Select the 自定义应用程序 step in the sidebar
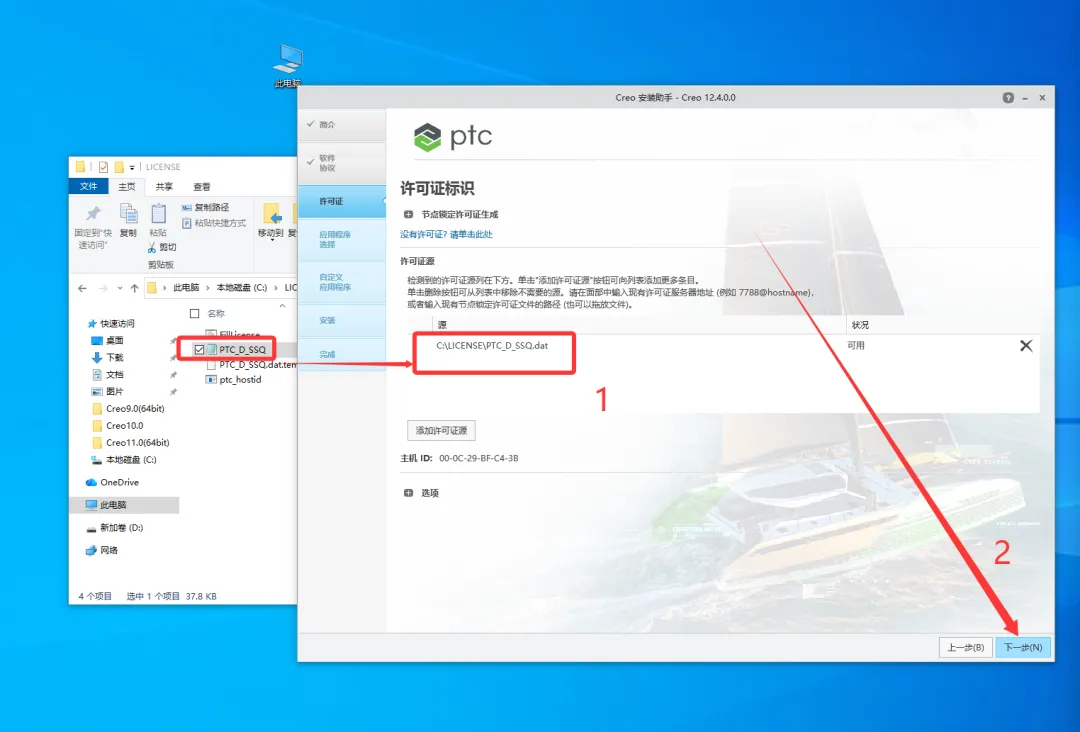This screenshot has width=1080, height=732. (342, 282)
